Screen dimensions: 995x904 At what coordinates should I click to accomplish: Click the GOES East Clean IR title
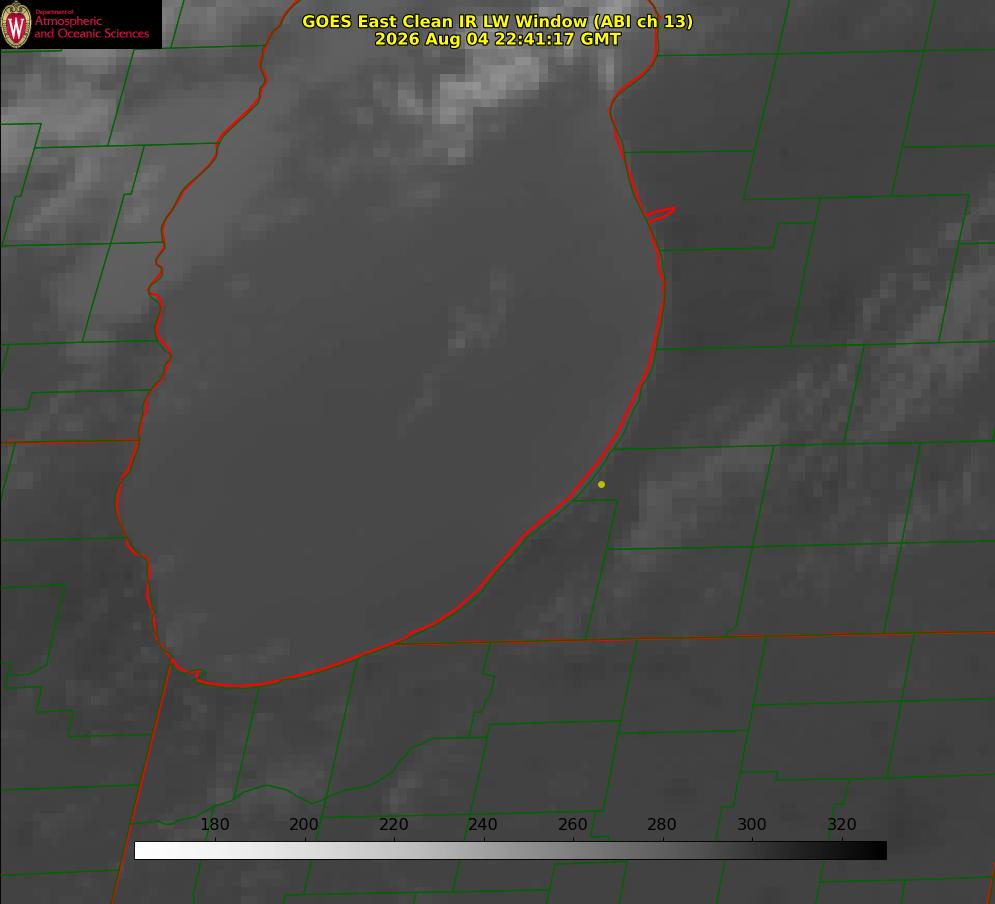click(497, 21)
